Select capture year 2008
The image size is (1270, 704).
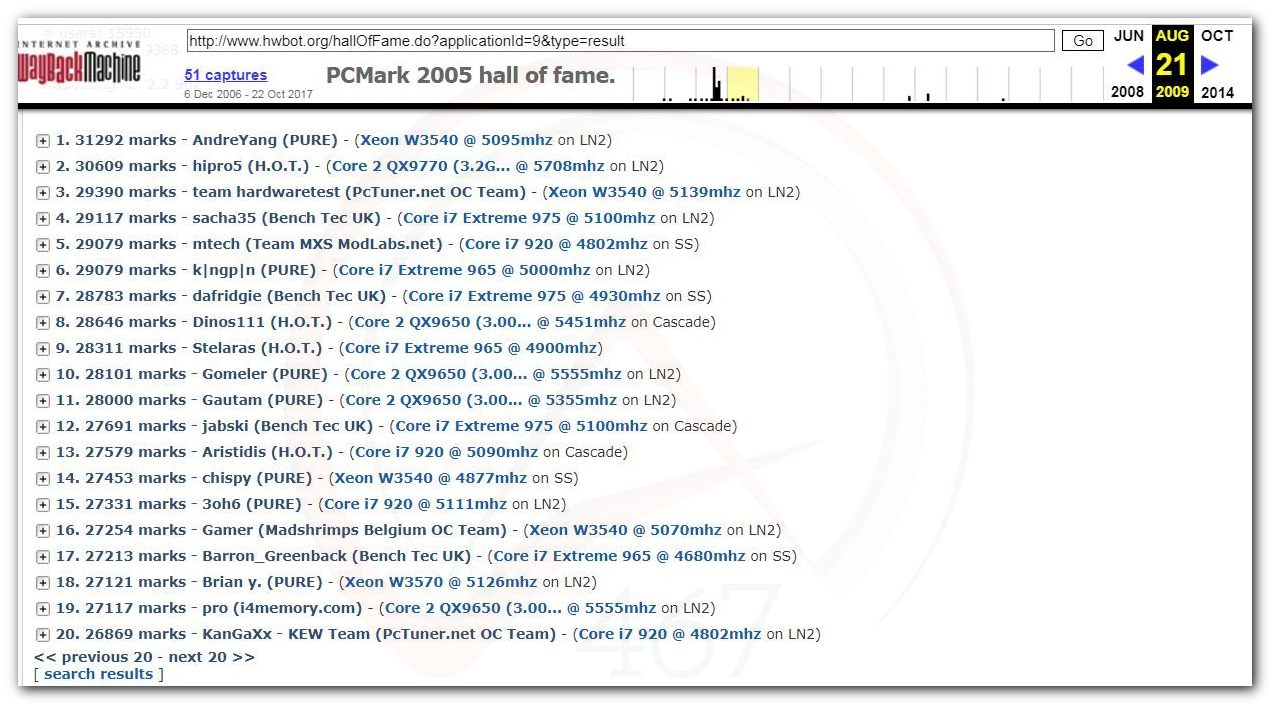pyautogui.click(x=1127, y=92)
